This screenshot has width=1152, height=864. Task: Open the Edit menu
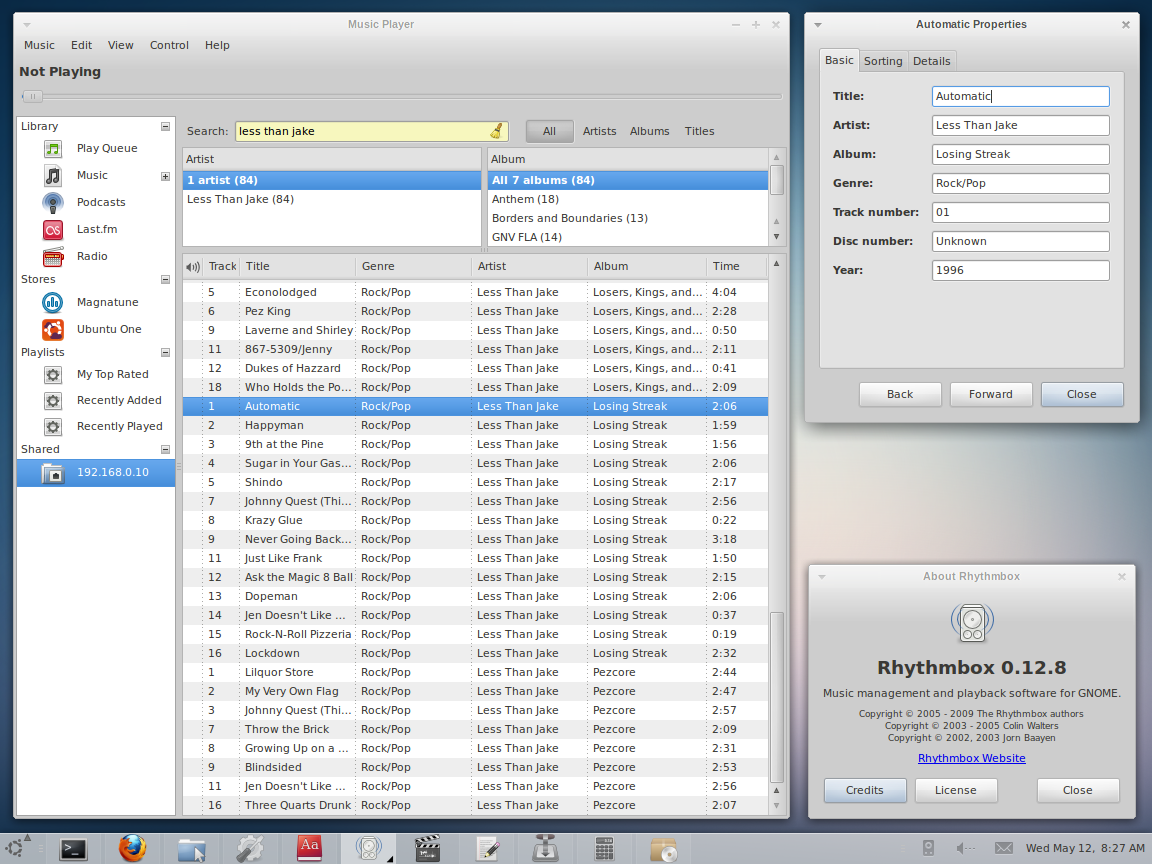(82, 46)
